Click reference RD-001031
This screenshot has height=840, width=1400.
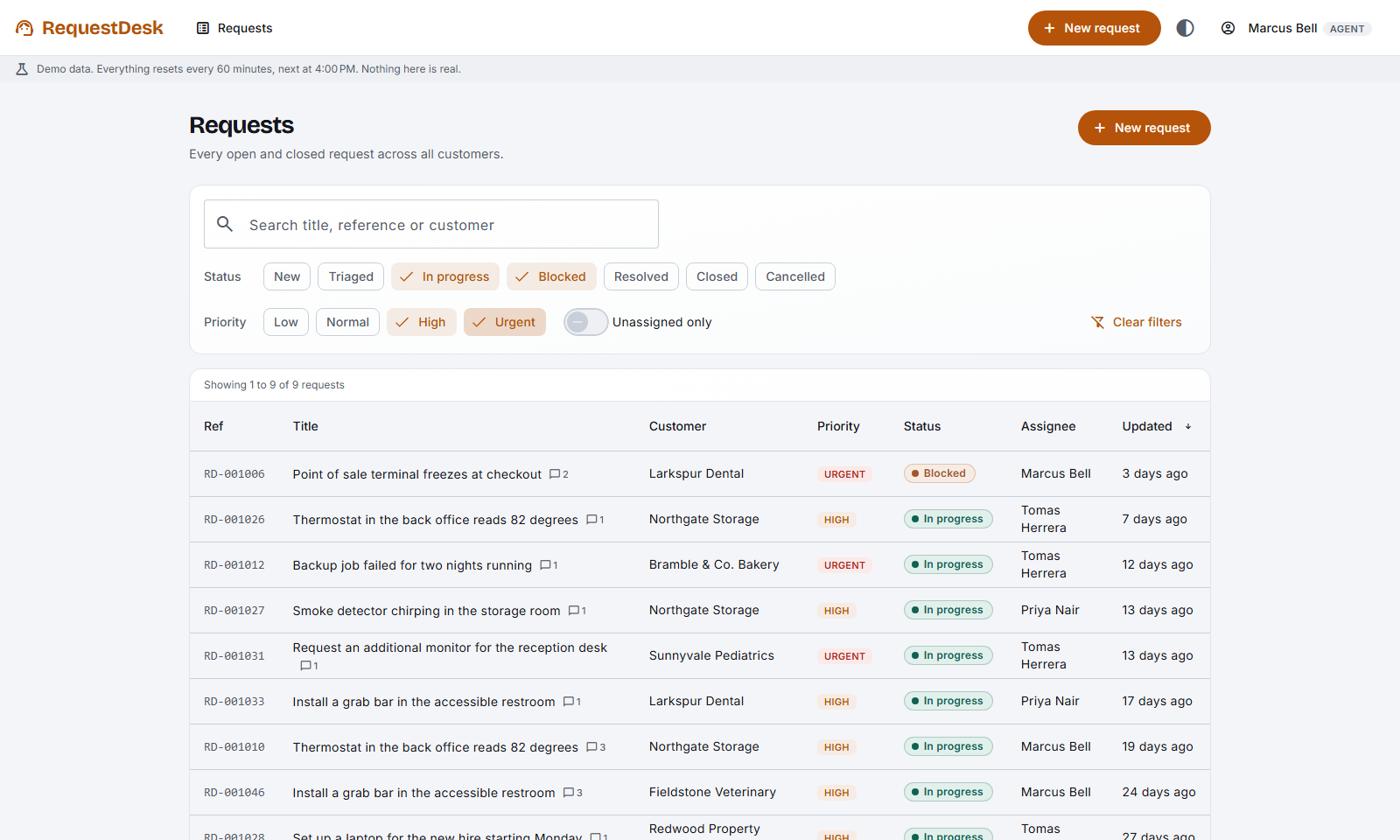click(x=234, y=656)
